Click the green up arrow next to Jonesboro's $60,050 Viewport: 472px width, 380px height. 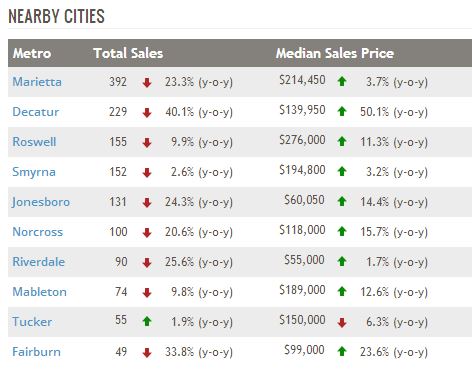[x=342, y=201]
